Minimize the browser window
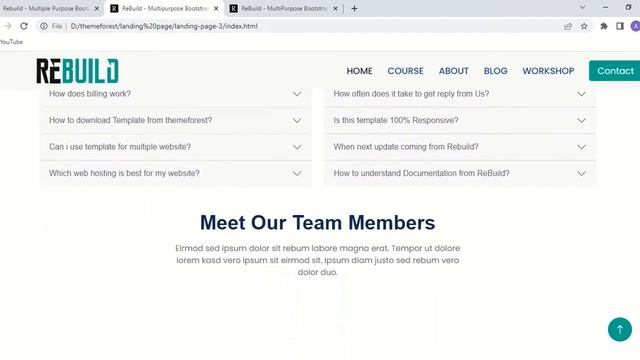This screenshot has width=640, height=360. pos(605,7)
